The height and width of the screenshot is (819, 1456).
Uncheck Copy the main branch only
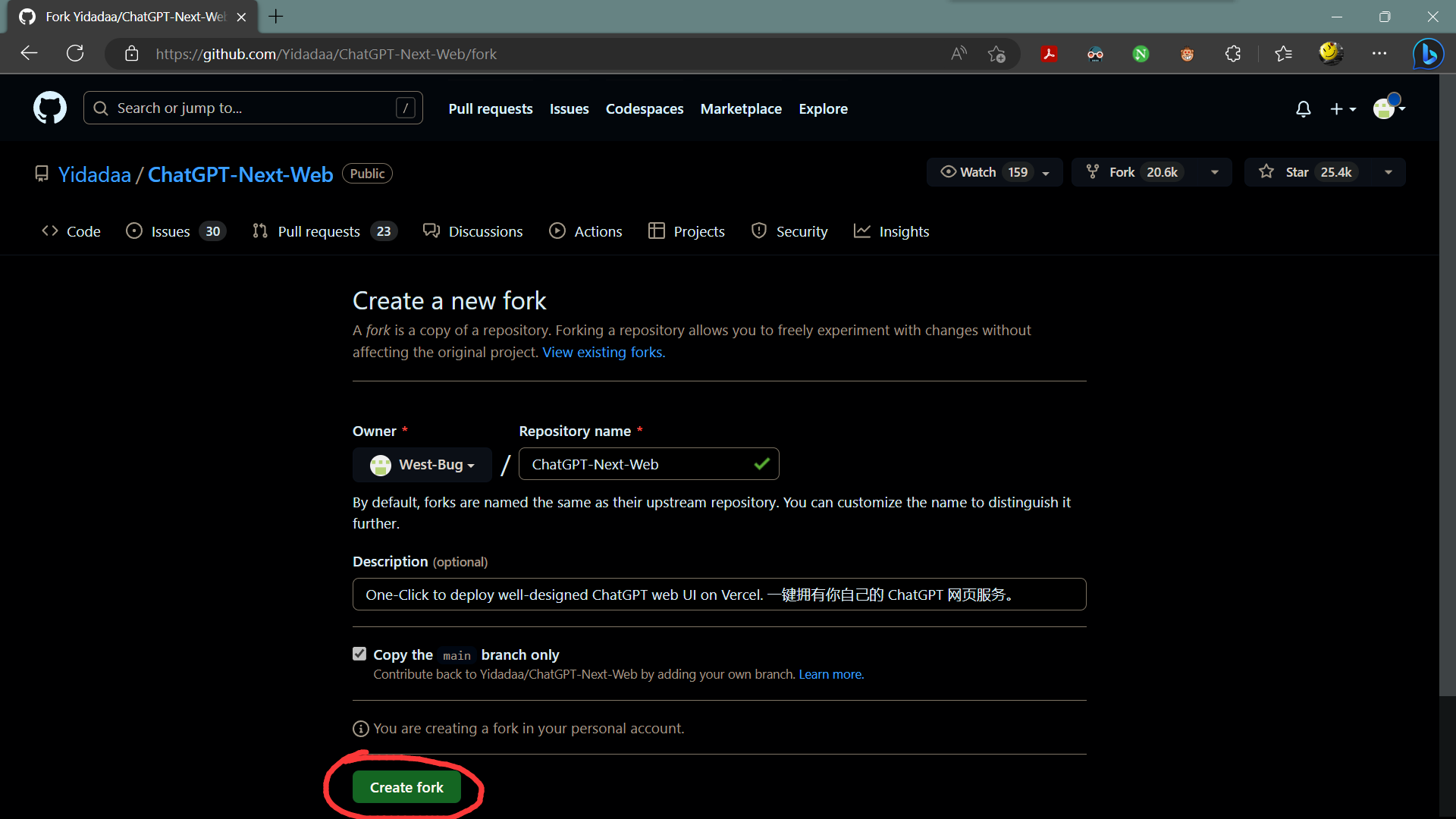coord(359,654)
